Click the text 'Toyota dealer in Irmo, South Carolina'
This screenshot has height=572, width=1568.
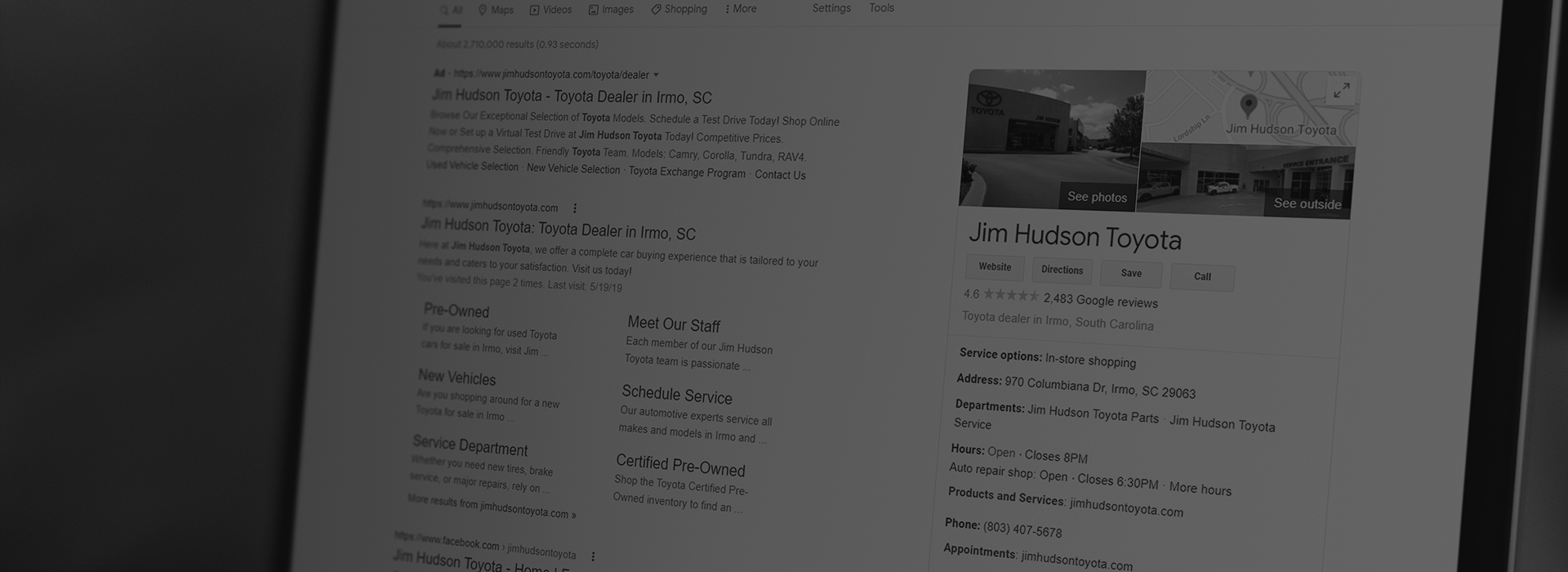(x=1058, y=320)
